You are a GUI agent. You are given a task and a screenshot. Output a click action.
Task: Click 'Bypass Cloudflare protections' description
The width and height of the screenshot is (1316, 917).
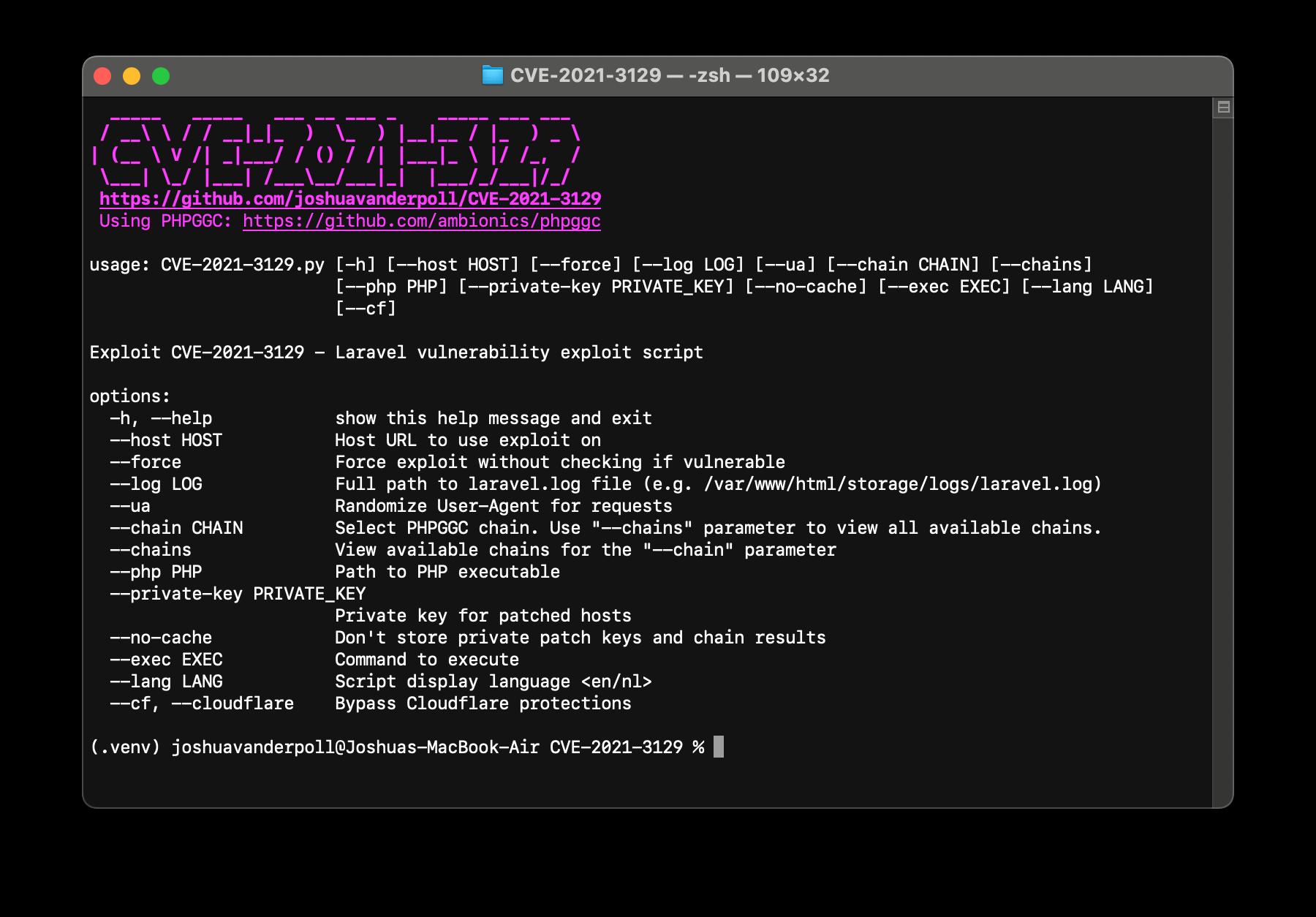(x=483, y=703)
